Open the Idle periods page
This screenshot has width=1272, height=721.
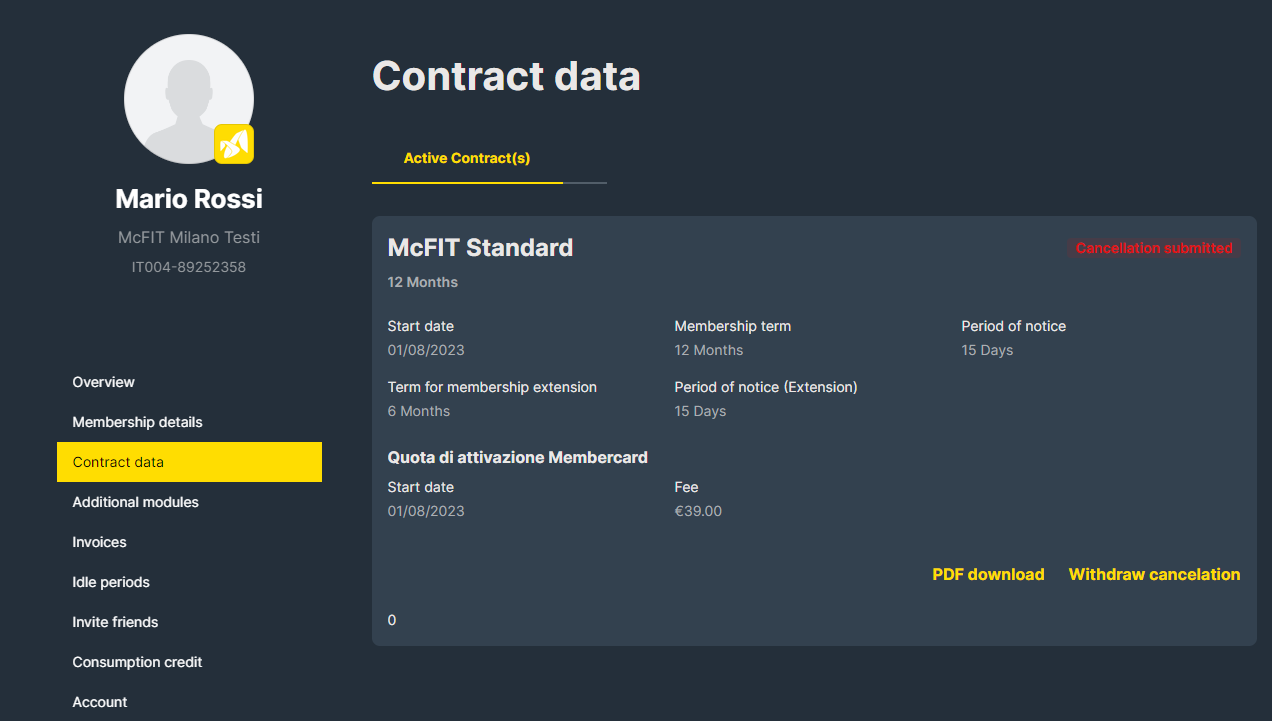coord(111,582)
